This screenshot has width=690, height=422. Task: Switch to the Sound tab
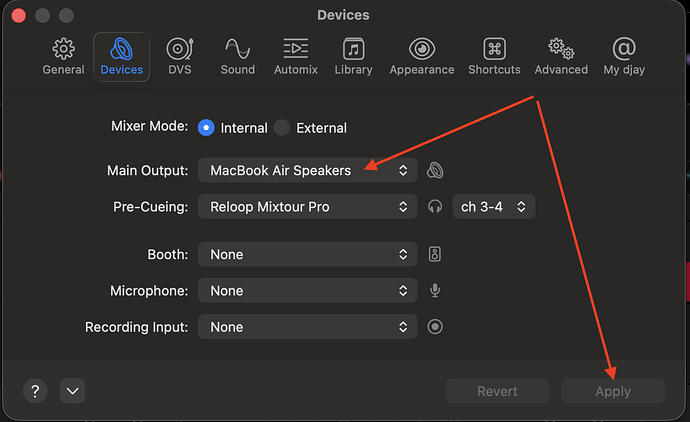click(238, 57)
